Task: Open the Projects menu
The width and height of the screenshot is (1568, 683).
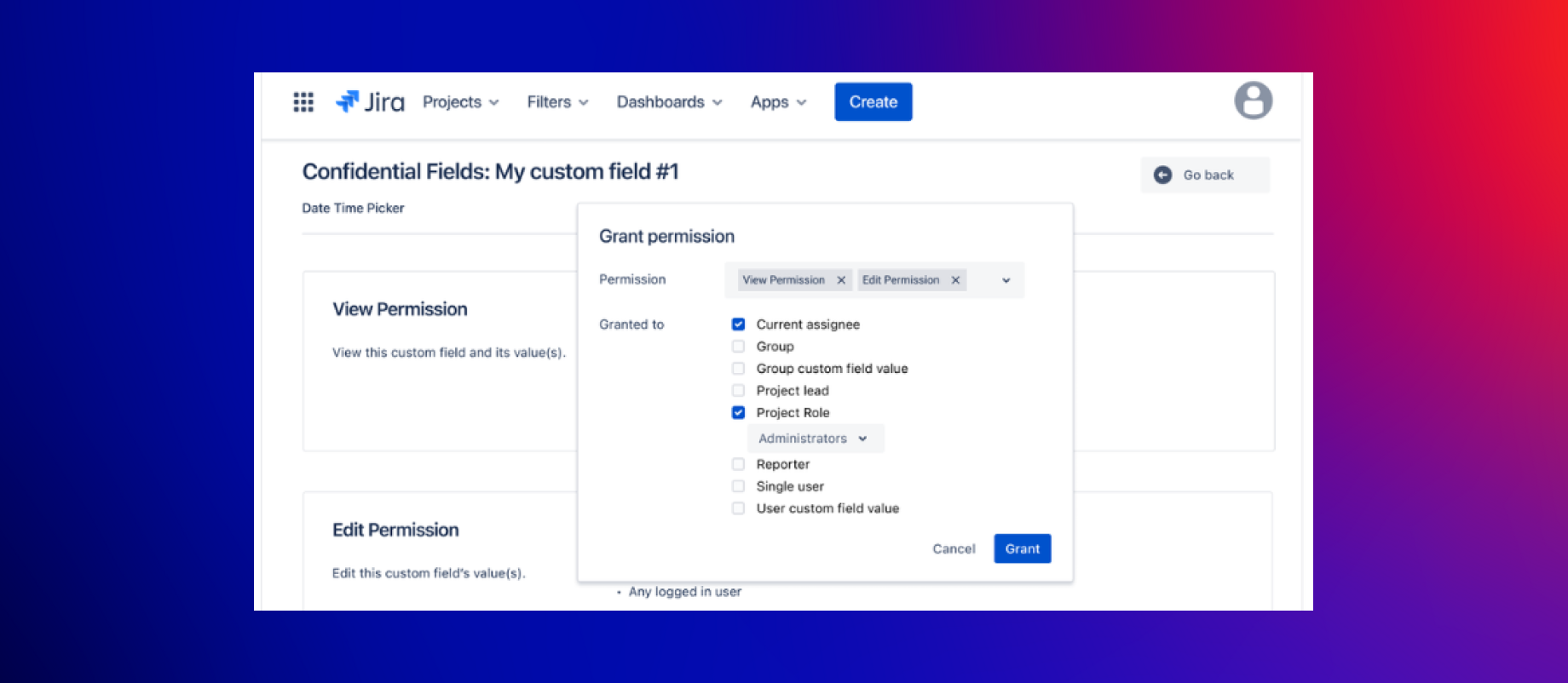Action: tap(461, 102)
